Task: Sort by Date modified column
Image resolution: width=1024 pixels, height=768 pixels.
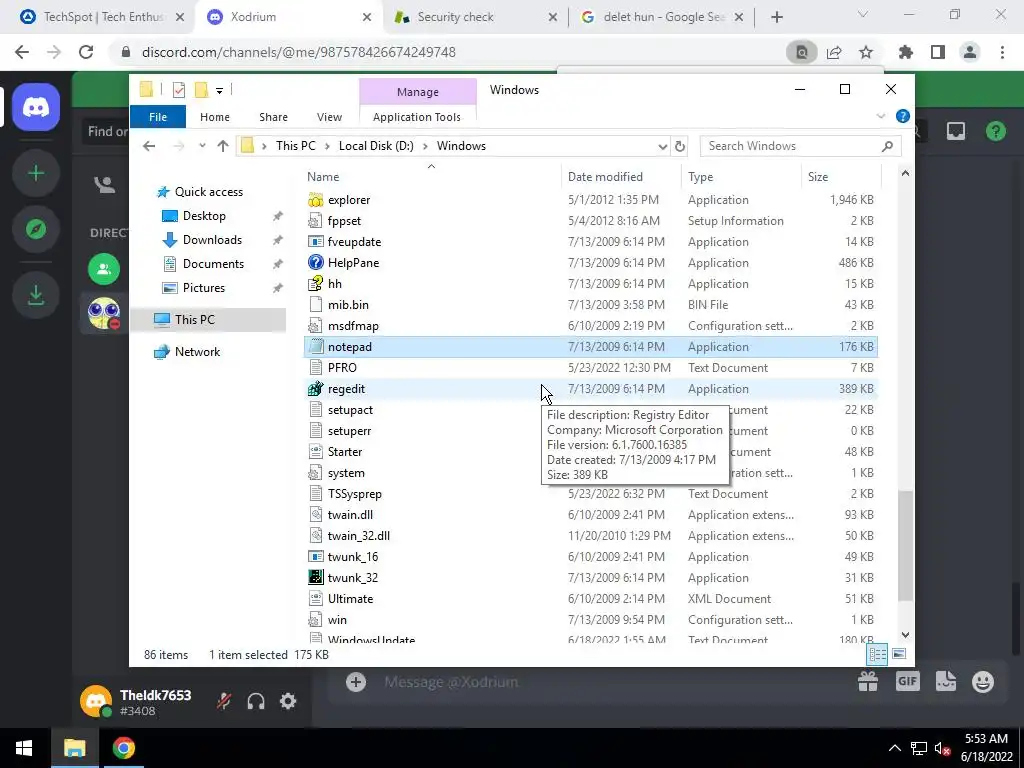Action: (x=620, y=177)
